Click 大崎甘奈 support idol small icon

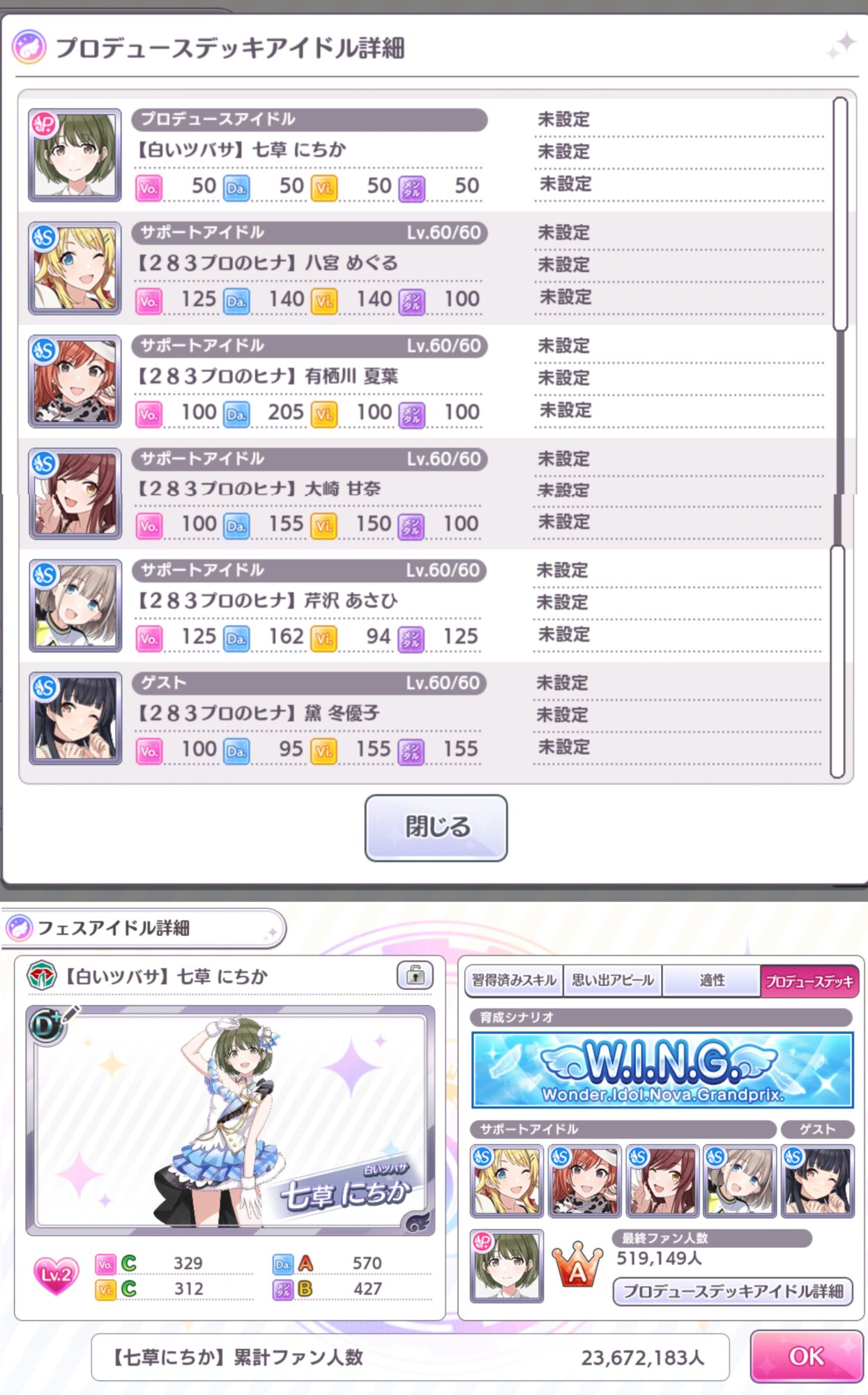pos(662,1181)
